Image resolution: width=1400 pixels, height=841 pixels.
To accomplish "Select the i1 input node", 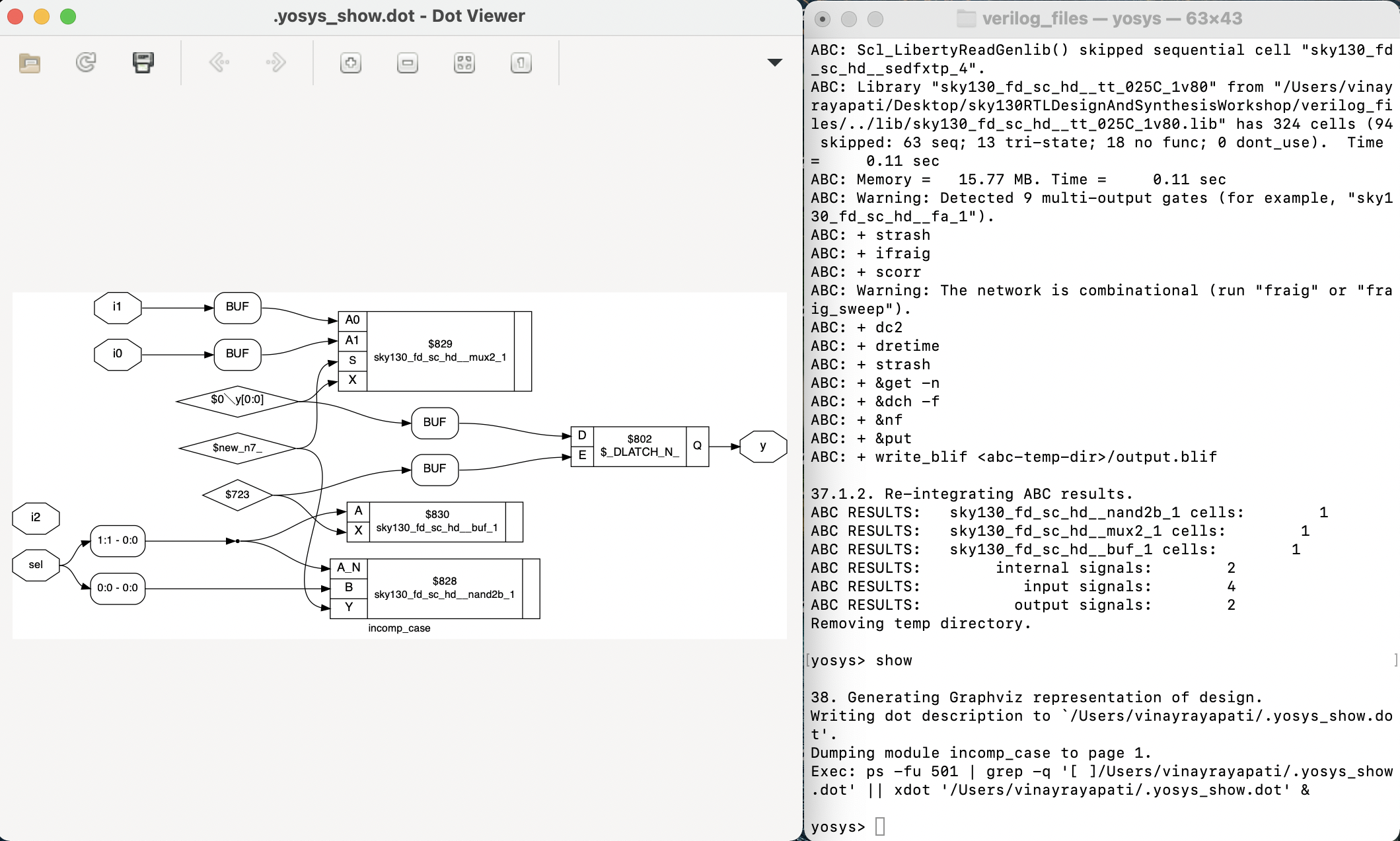I will click(x=117, y=307).
